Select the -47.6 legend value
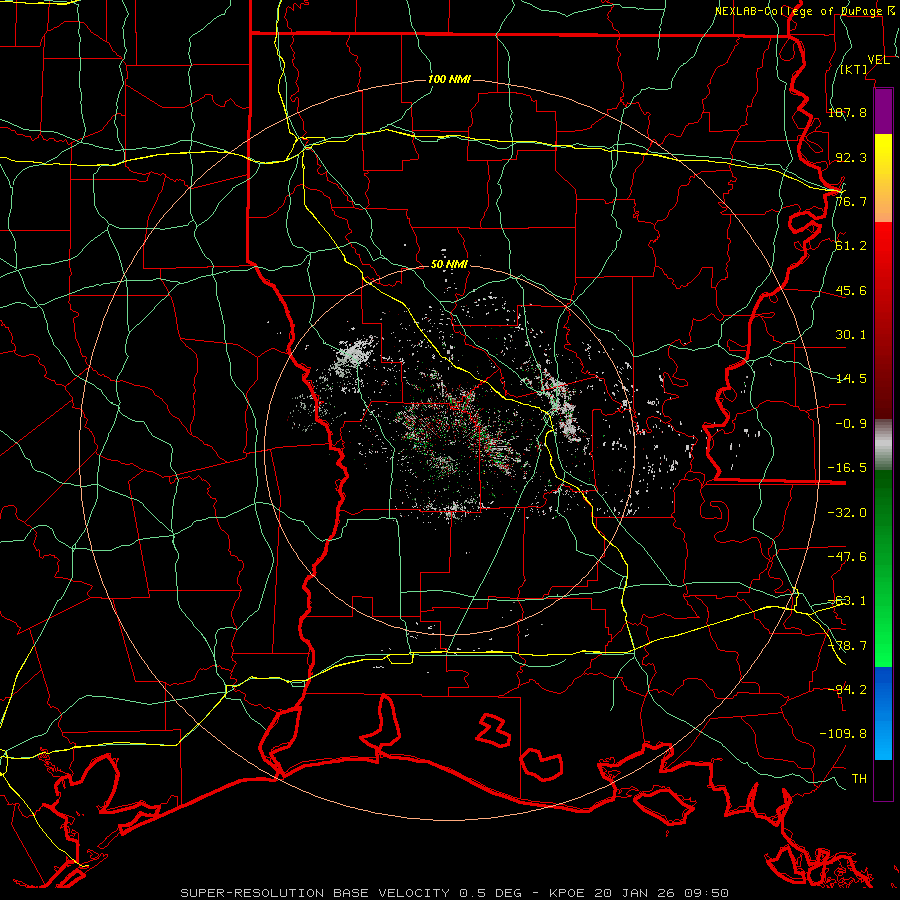900x900 pixels. [847, 557]
